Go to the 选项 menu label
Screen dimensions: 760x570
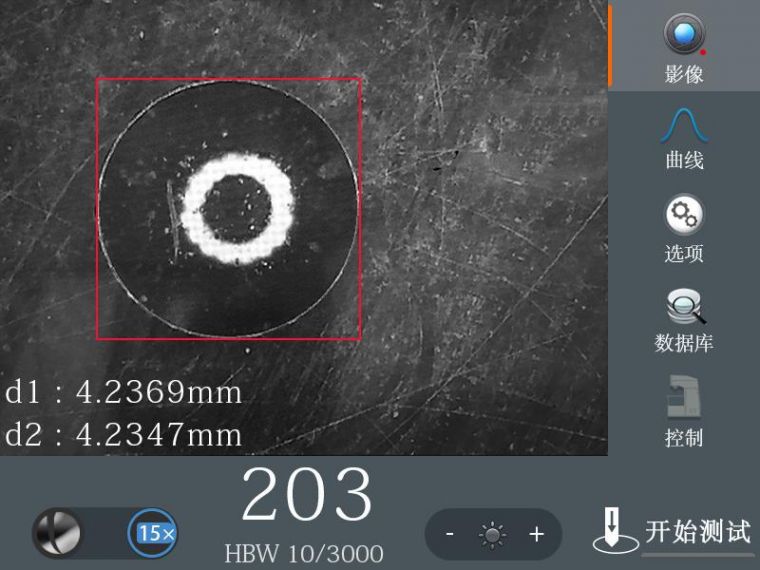tap(684, 253)
